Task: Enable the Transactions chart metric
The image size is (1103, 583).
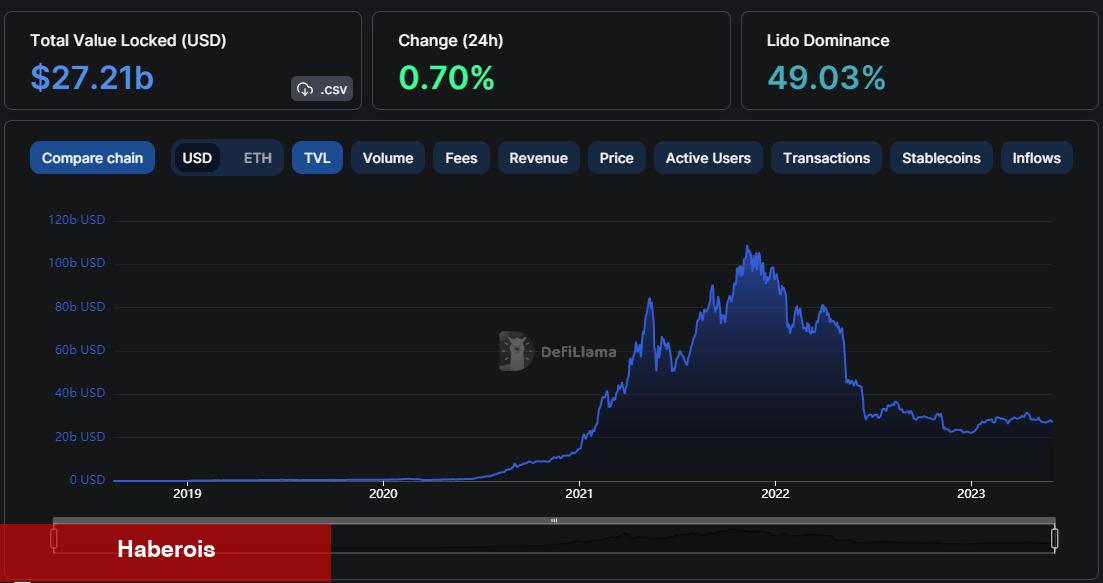Action: [827, 158]
